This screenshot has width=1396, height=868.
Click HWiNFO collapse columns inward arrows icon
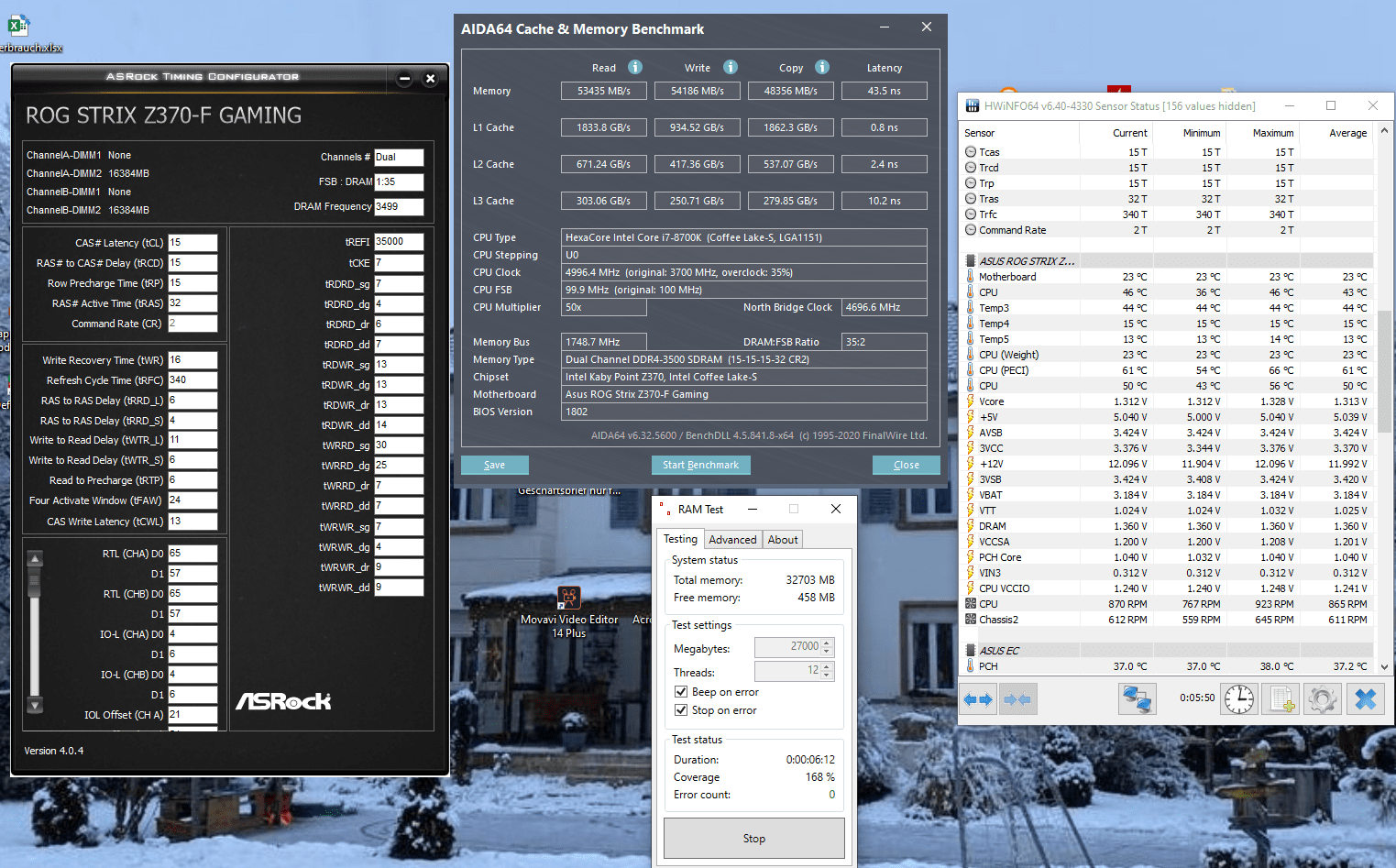[x=1017, y=699]
